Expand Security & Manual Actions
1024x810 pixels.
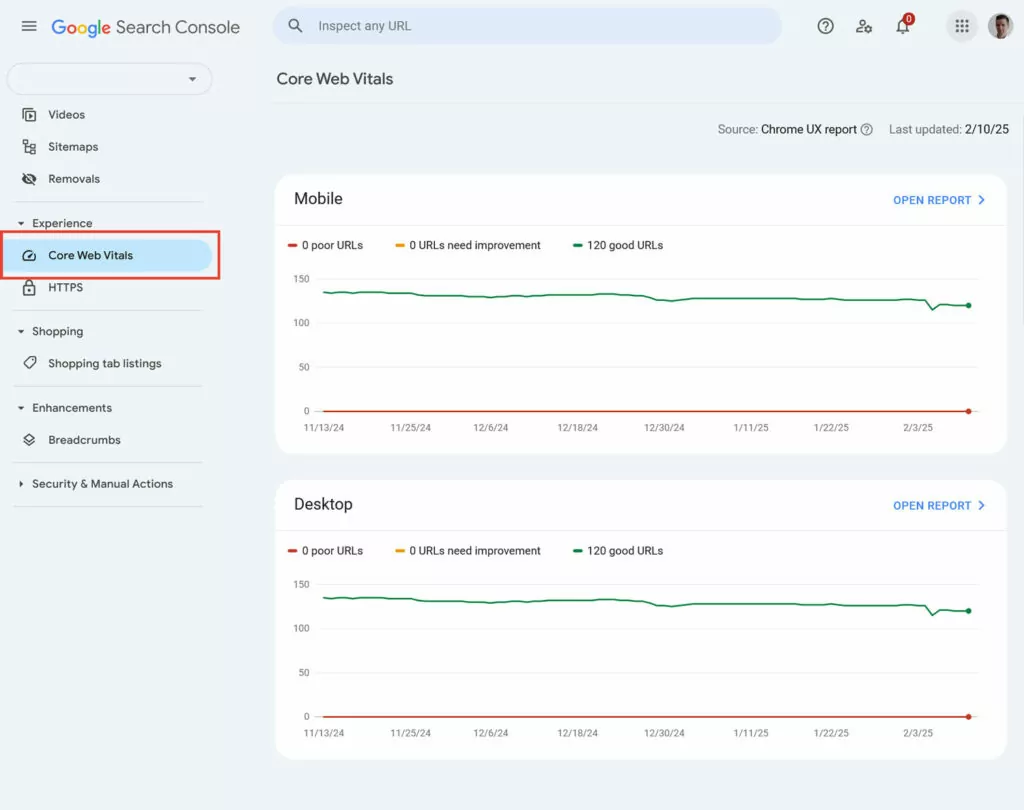(95, 484)
